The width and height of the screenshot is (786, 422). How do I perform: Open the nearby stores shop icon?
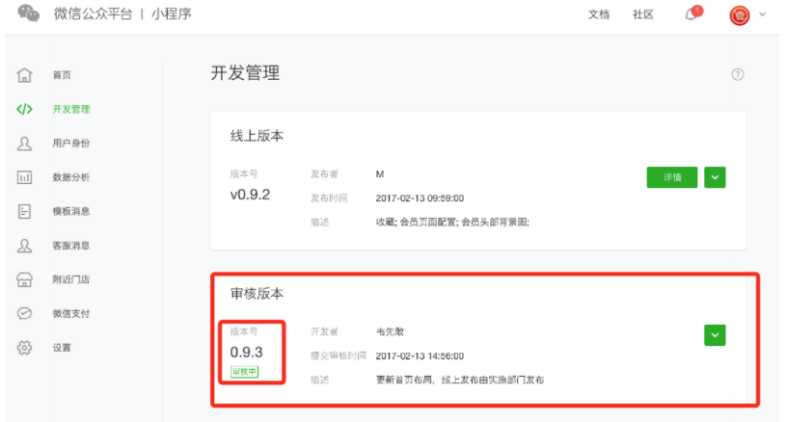(x=24, y=279)
